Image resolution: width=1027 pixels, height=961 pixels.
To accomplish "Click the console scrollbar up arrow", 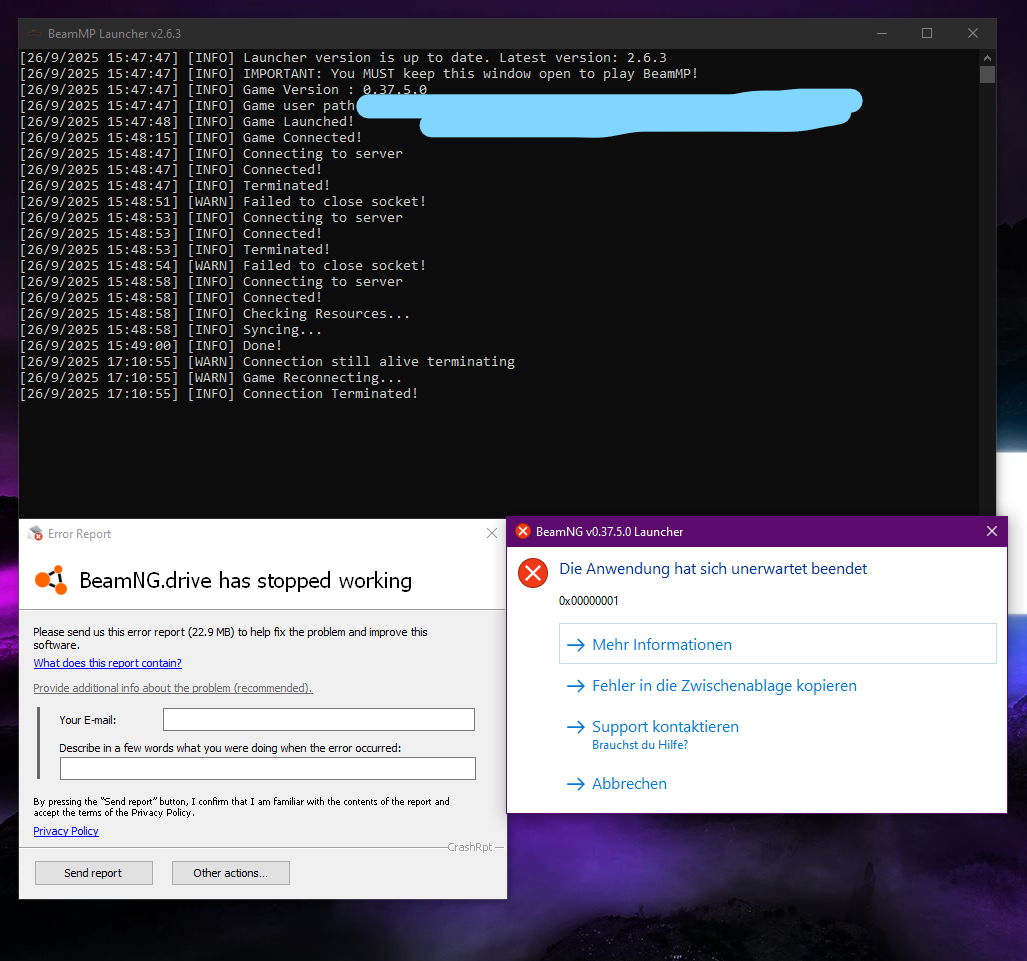I will click(x=988, y=57).
